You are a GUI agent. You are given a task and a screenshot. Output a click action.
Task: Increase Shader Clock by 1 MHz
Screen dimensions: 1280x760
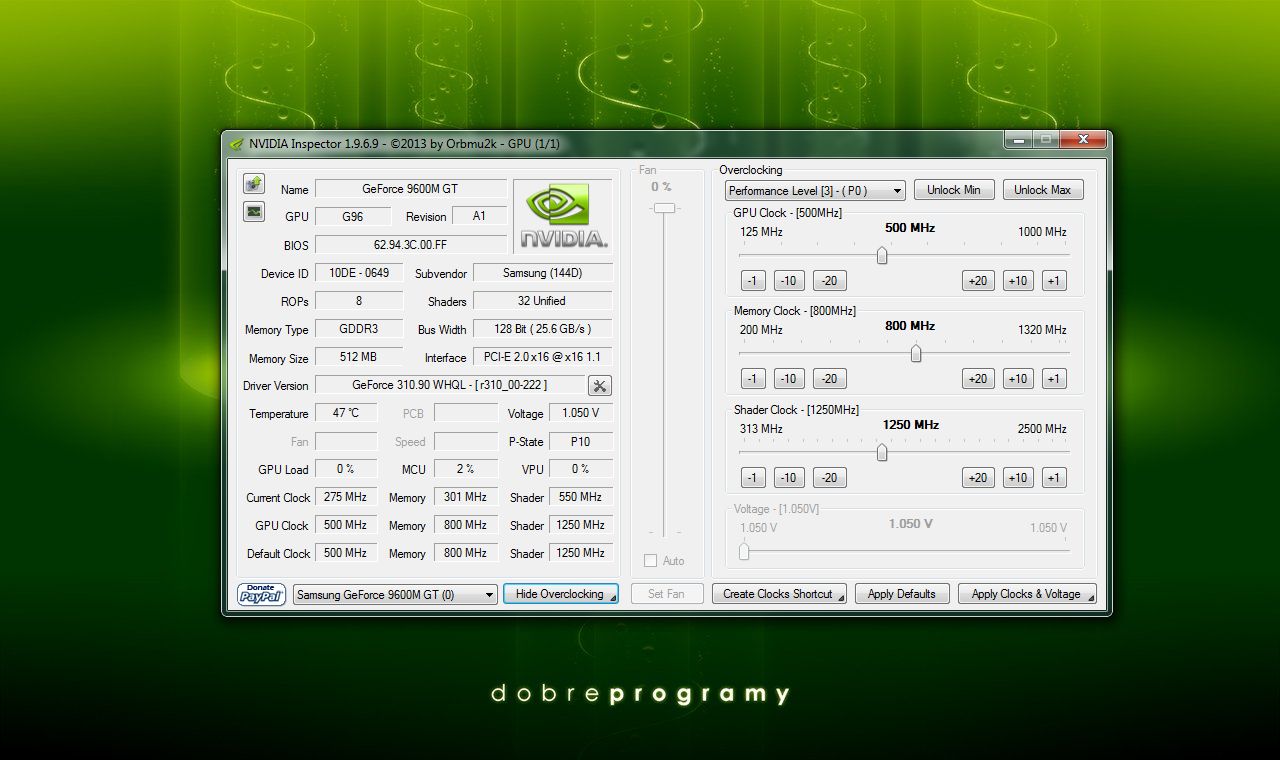tap(1054, 478)
